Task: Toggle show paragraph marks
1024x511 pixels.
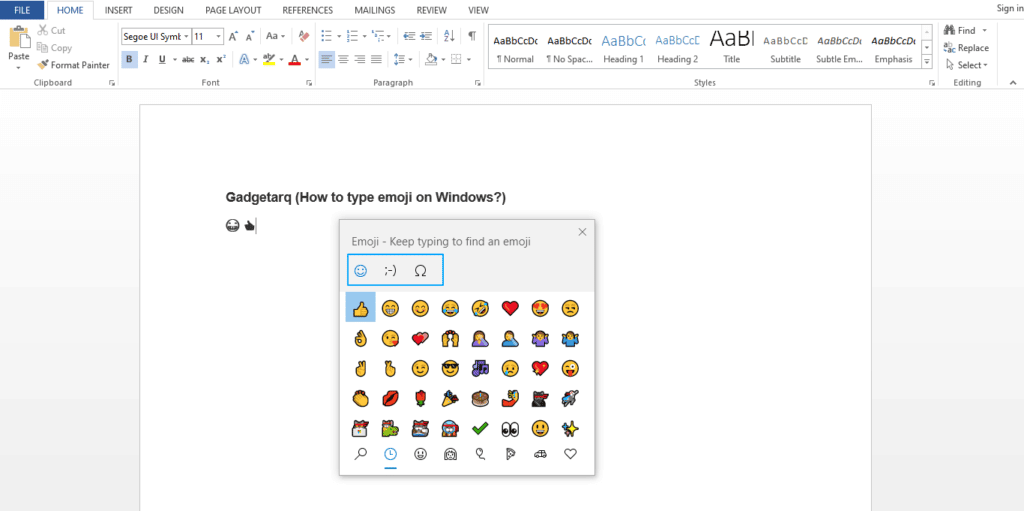Action: tap(472, 36)
